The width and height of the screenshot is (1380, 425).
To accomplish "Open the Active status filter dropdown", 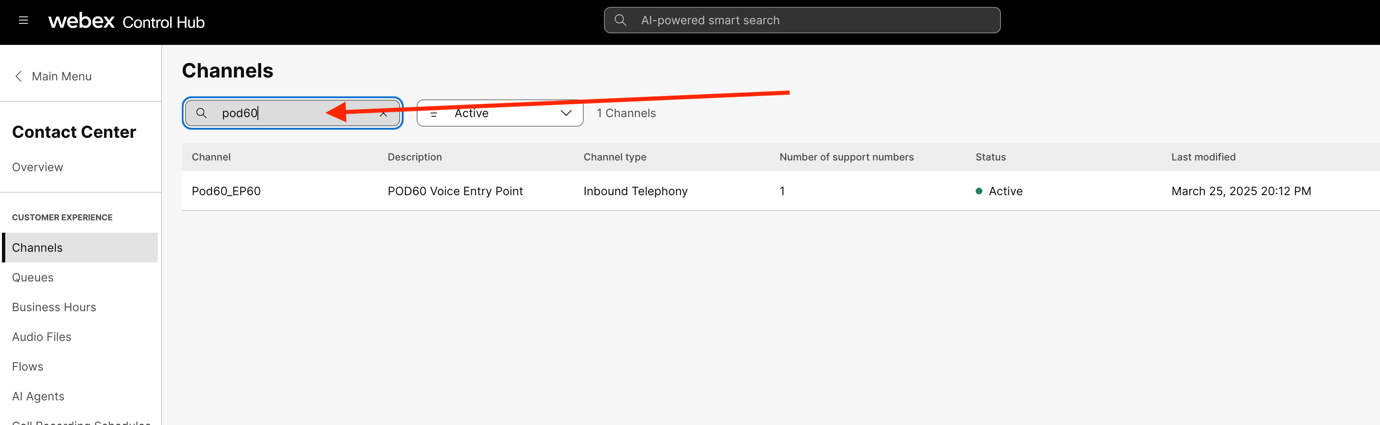I will pos(499,113).
